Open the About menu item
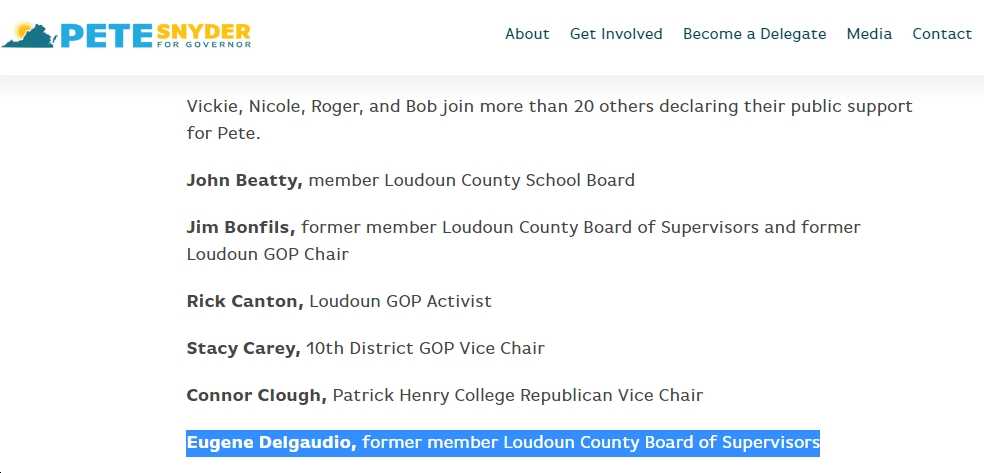The height and width of the screenshot is (473, 984). click(527, 34)
